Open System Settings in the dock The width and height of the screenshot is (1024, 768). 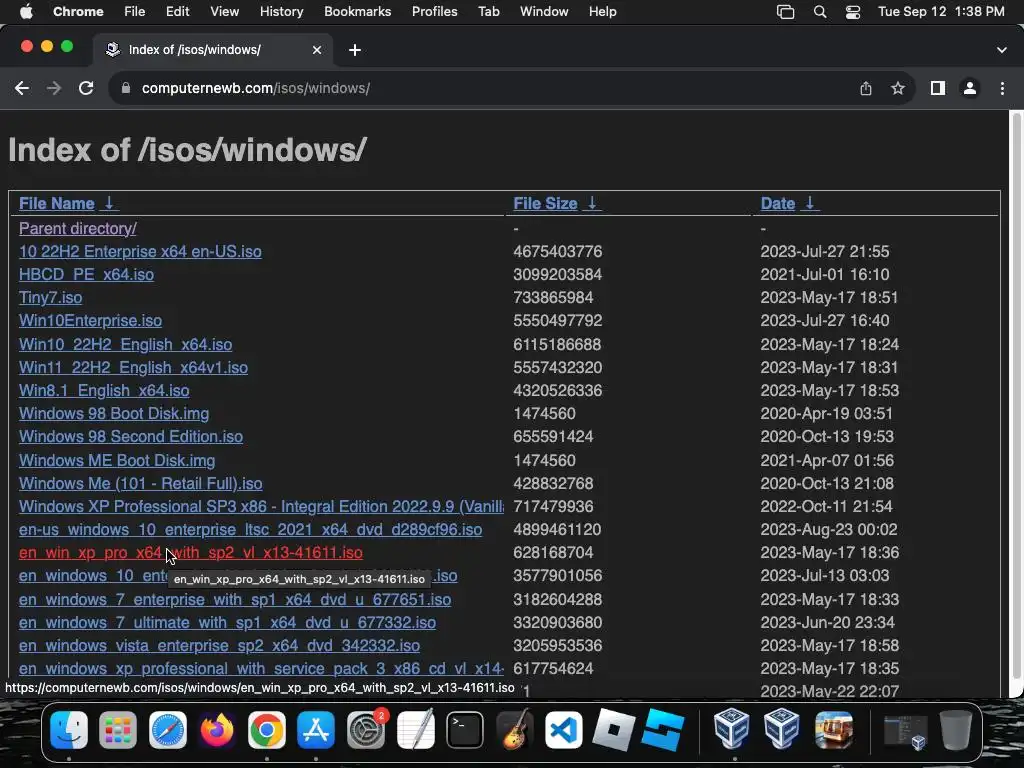366,729
